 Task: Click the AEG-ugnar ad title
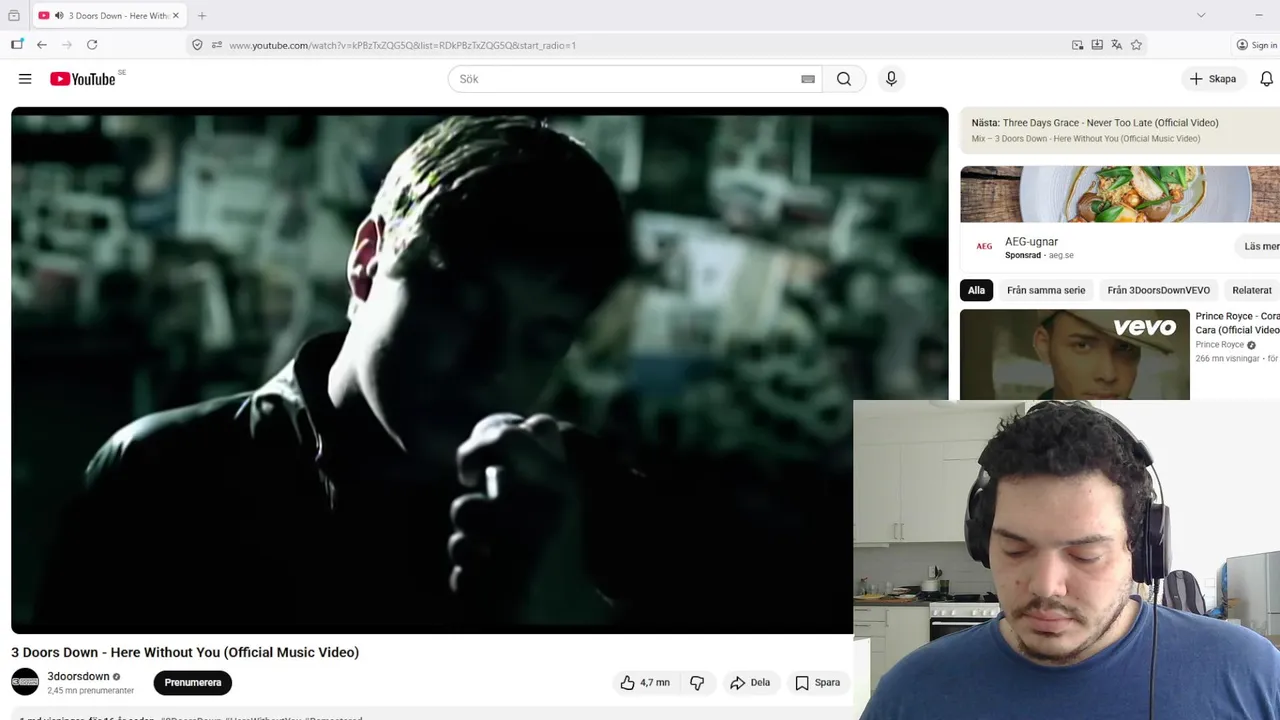click(1031, 242)
